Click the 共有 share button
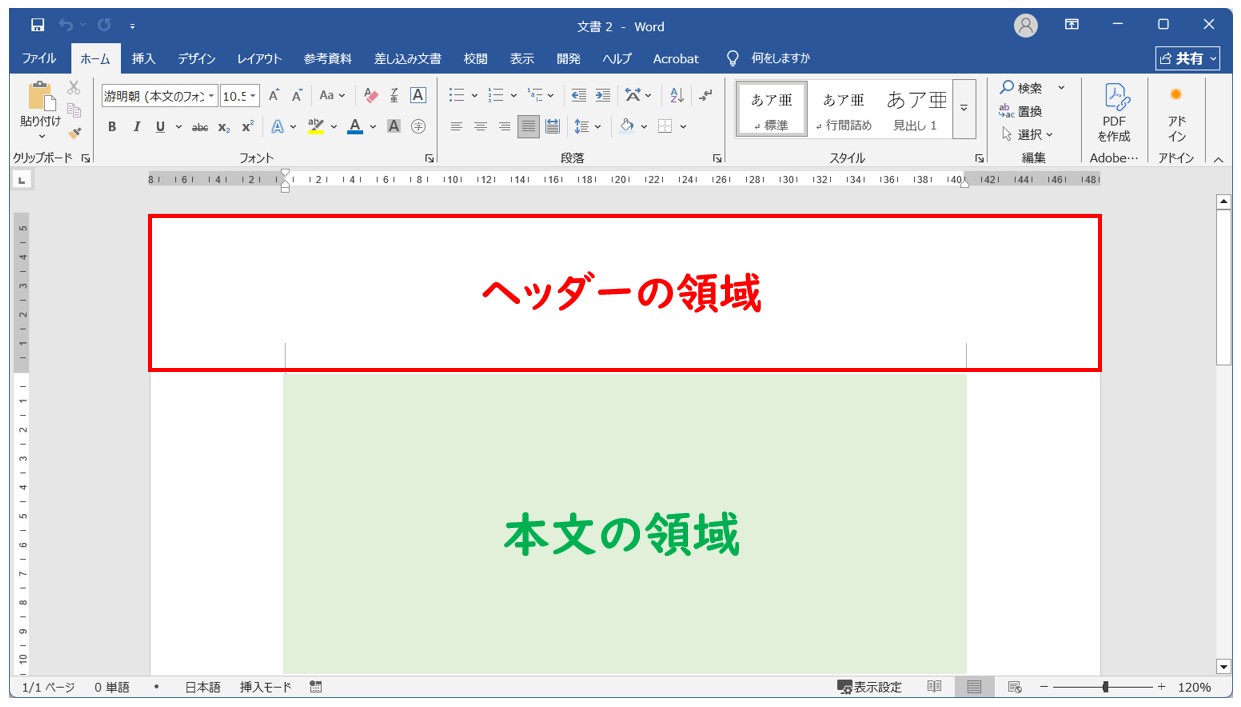The height and width of the screenshot is (707, 1241). click(1188, 59)
